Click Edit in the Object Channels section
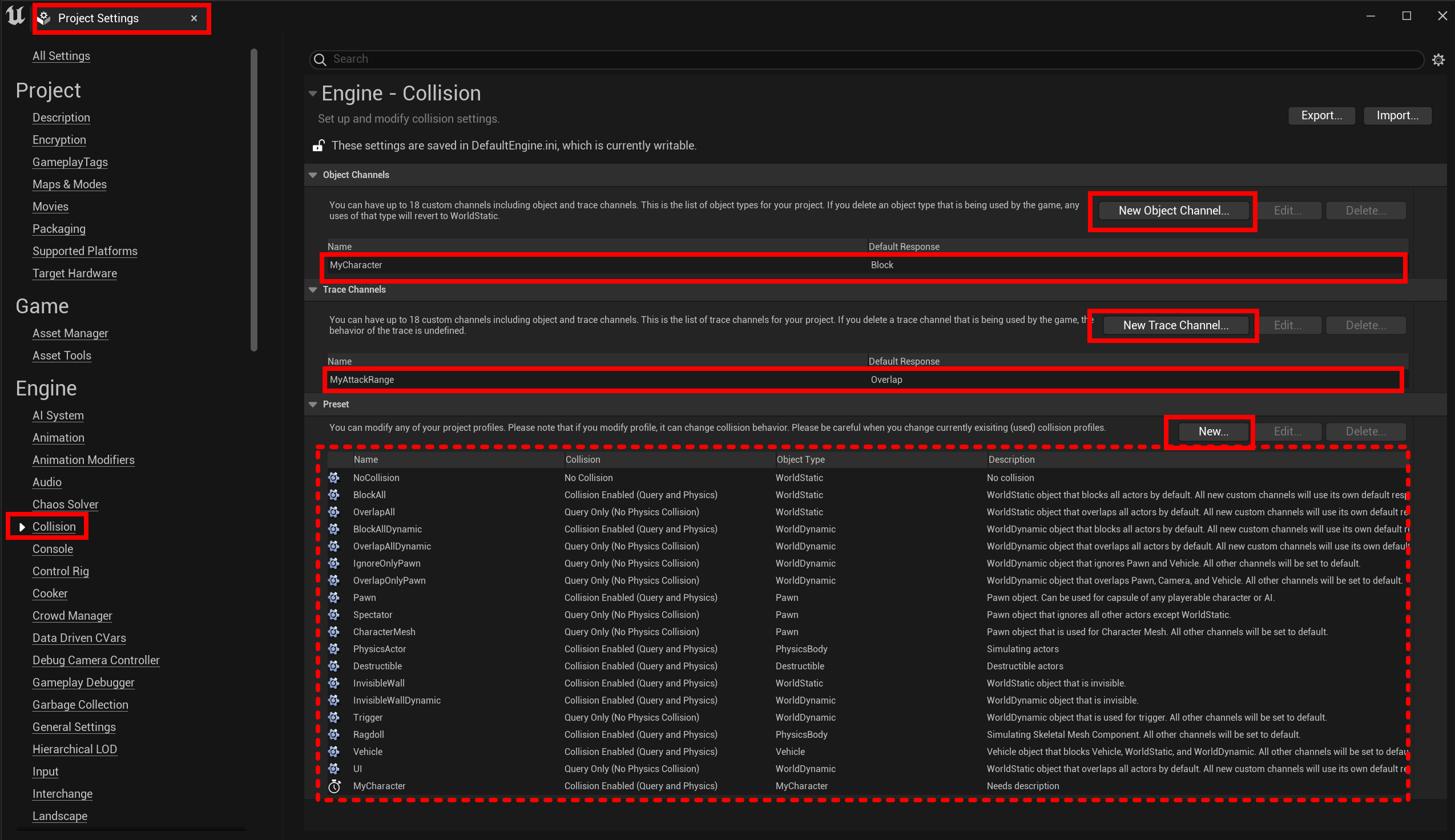 (x=1288, y=211)
